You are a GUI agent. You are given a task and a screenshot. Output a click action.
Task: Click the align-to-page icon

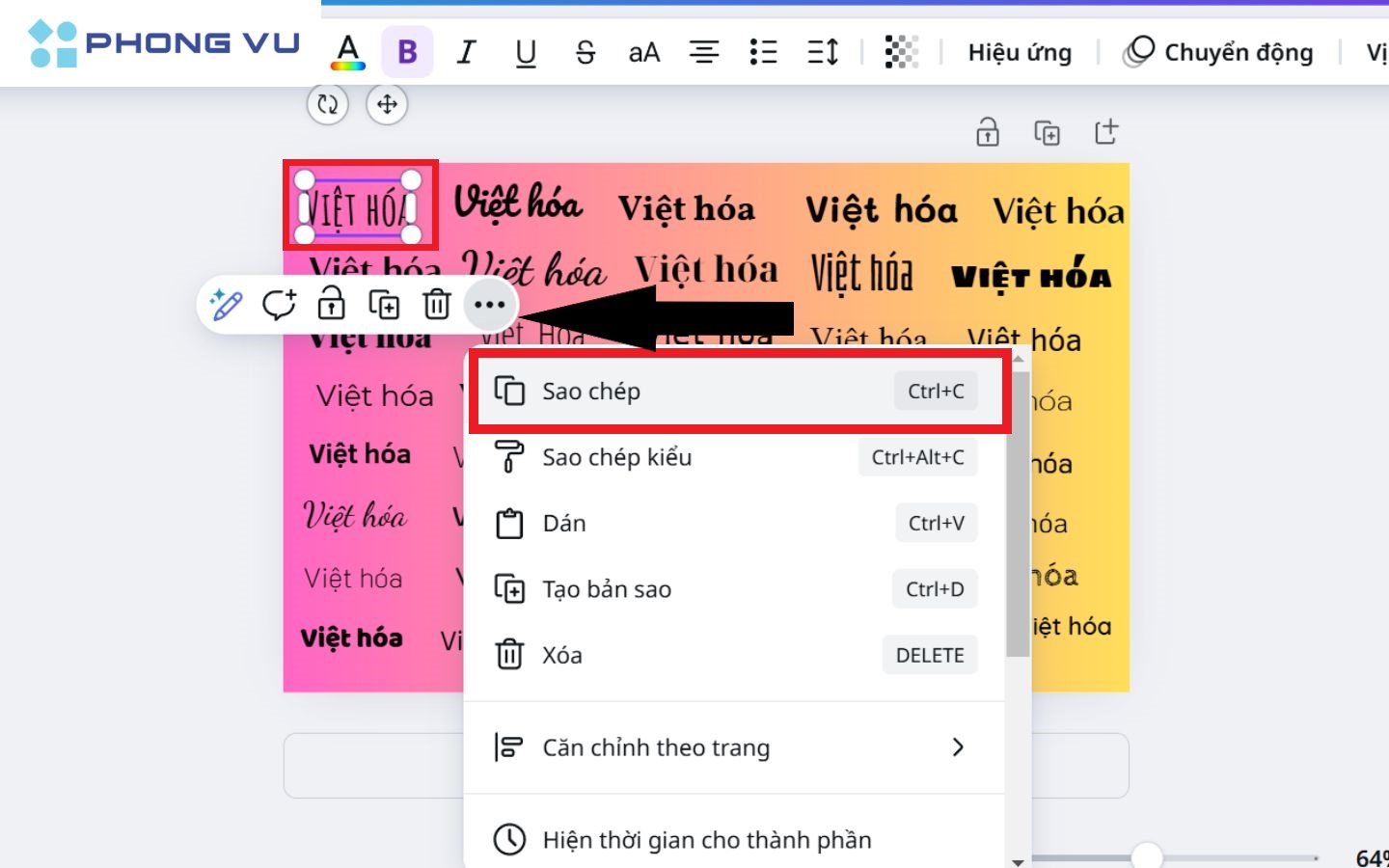point(508,747)
